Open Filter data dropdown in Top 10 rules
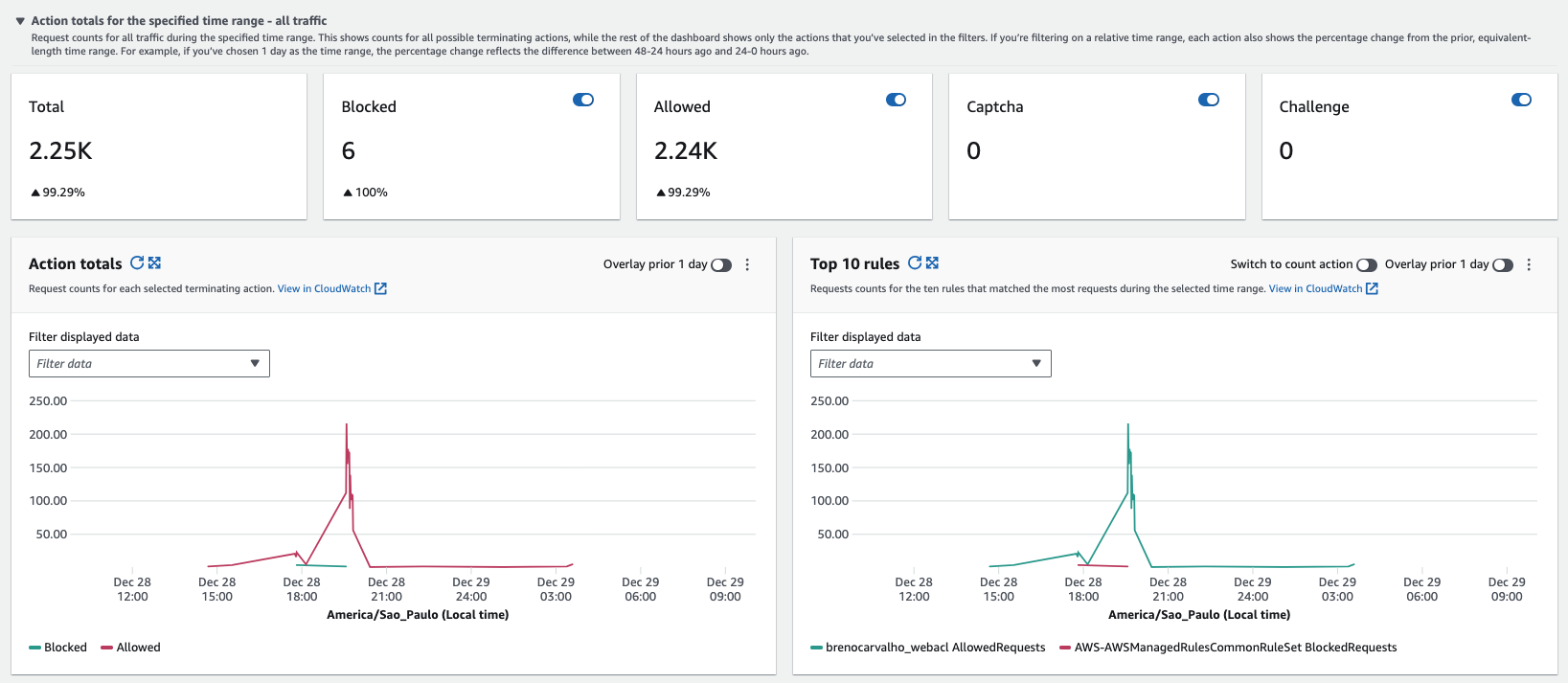 click(x=930, y=364)
